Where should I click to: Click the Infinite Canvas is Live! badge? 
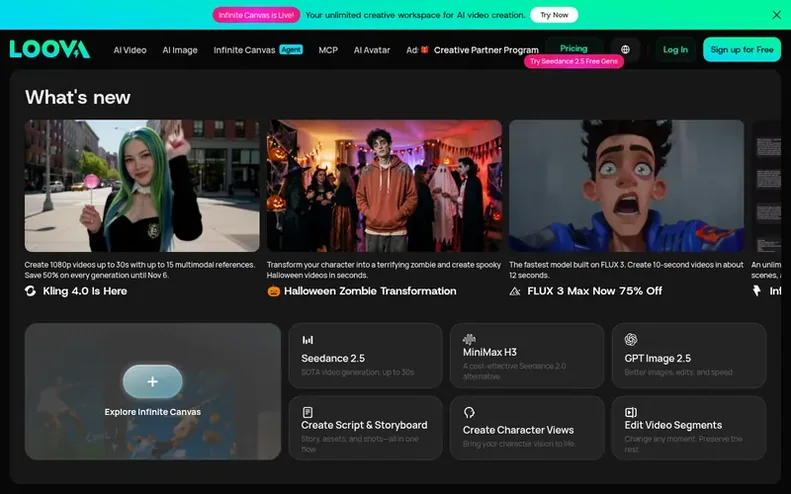256,15
